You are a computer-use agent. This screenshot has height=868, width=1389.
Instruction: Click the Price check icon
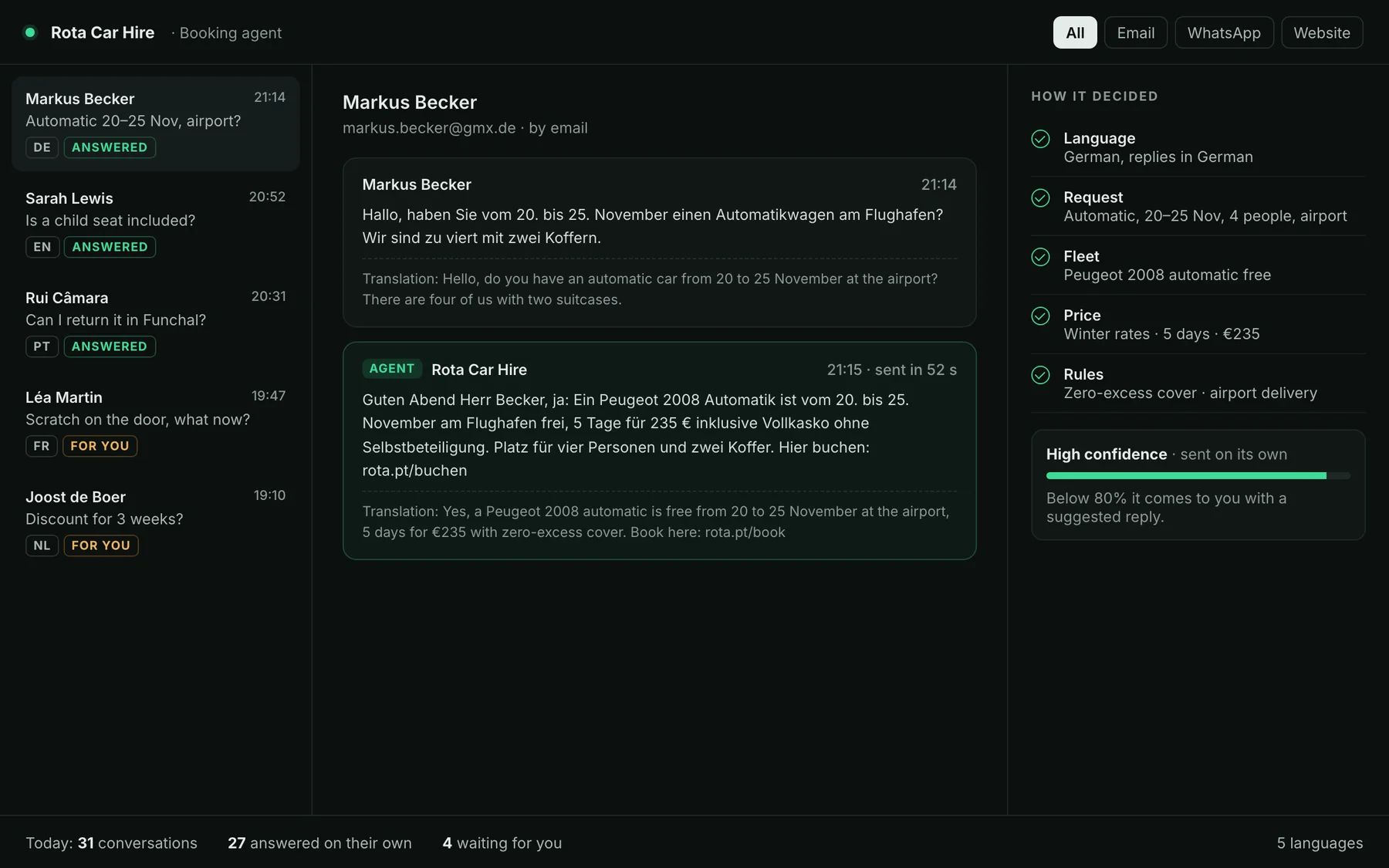pyautogui.click(x=1040, y=316)
